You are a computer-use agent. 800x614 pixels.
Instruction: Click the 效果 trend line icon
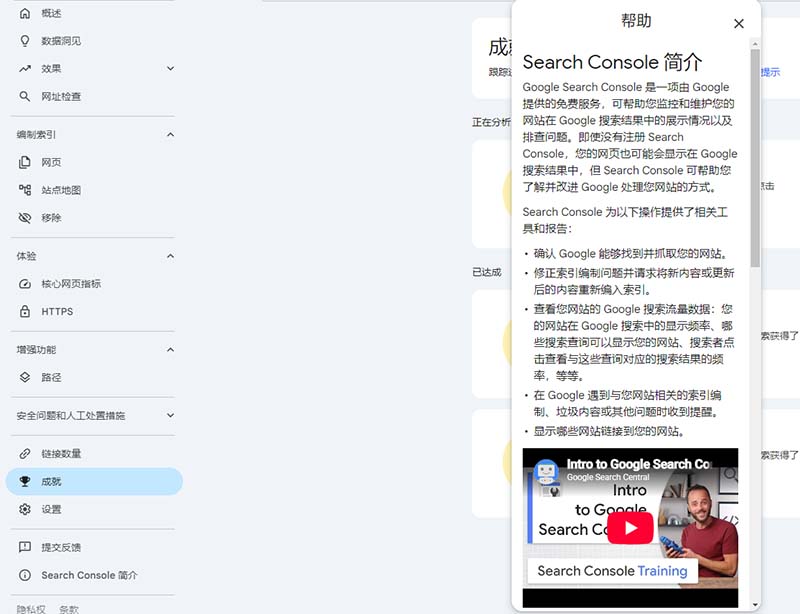tap(24, 68)
